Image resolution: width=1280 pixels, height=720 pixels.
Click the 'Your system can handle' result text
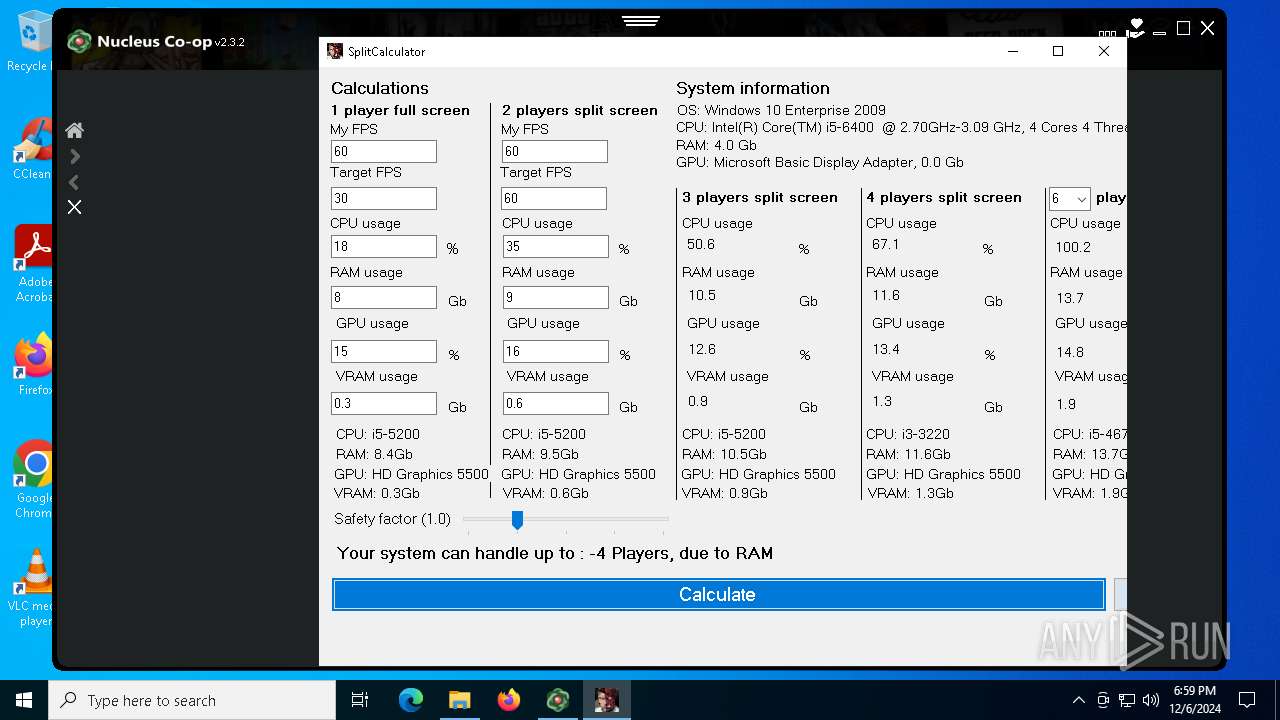(555, 553)
